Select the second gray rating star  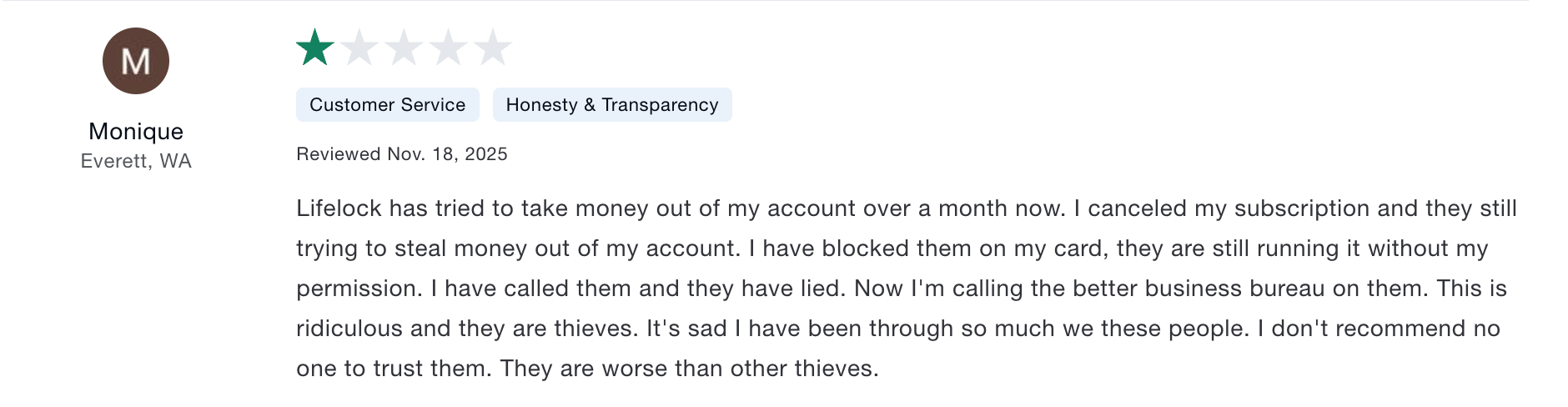pyautogui.click(x=360, y=48)
